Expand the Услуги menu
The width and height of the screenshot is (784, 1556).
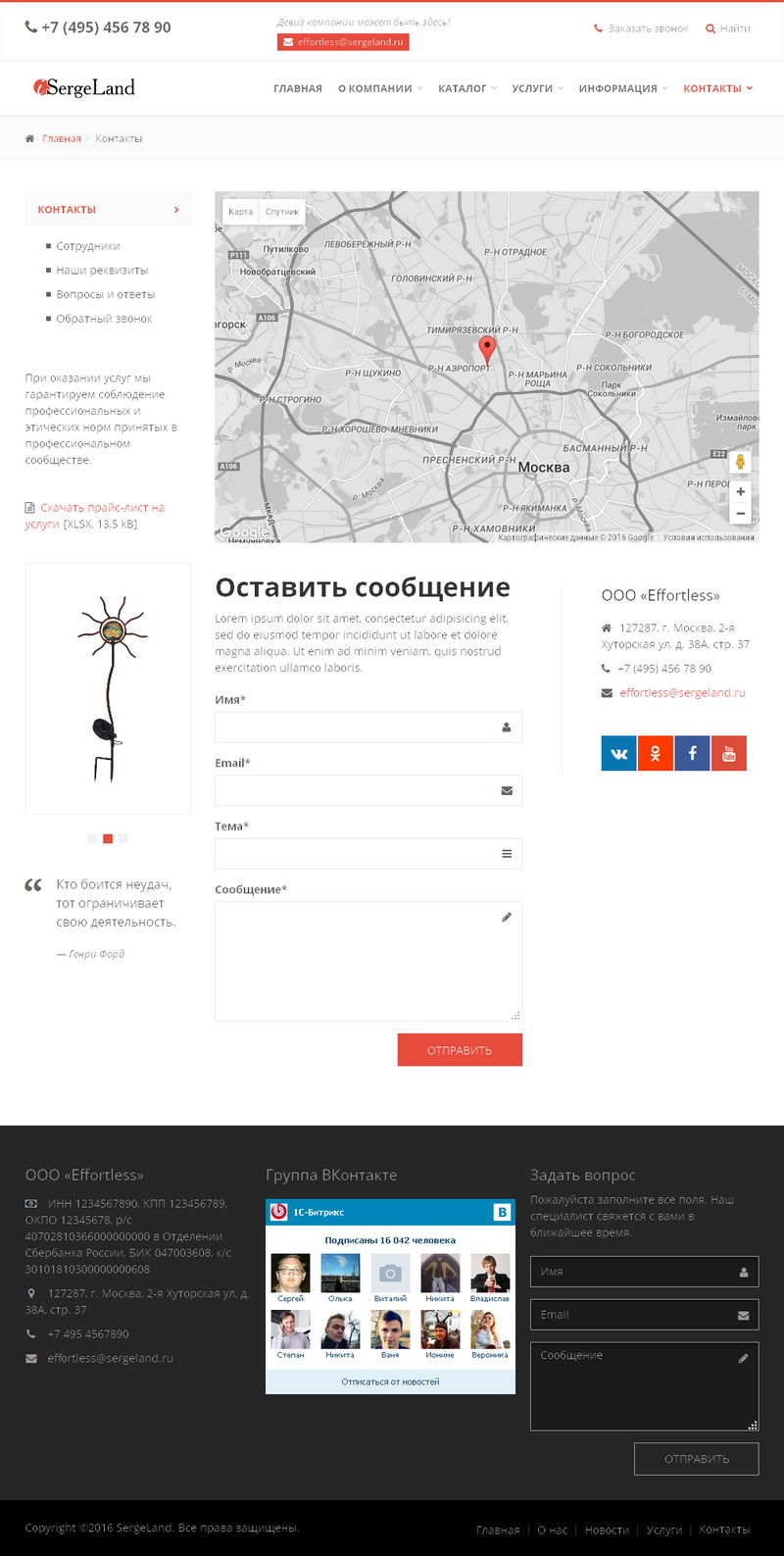(537, 88)
